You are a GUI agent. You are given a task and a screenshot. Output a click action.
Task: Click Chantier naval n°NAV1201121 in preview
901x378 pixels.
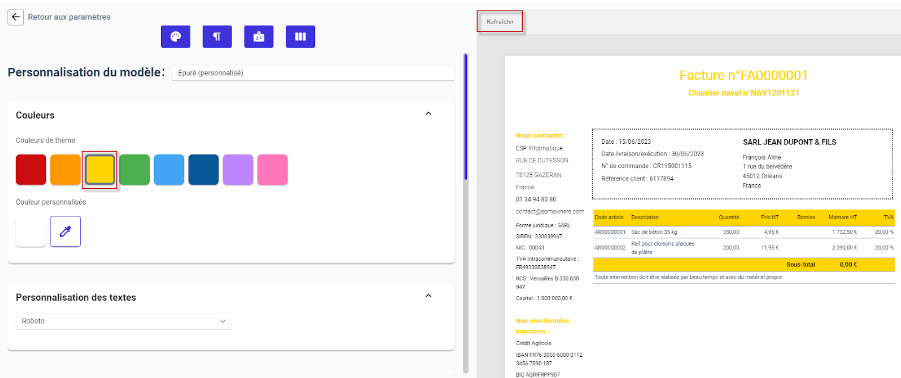(x=744, y=92)
